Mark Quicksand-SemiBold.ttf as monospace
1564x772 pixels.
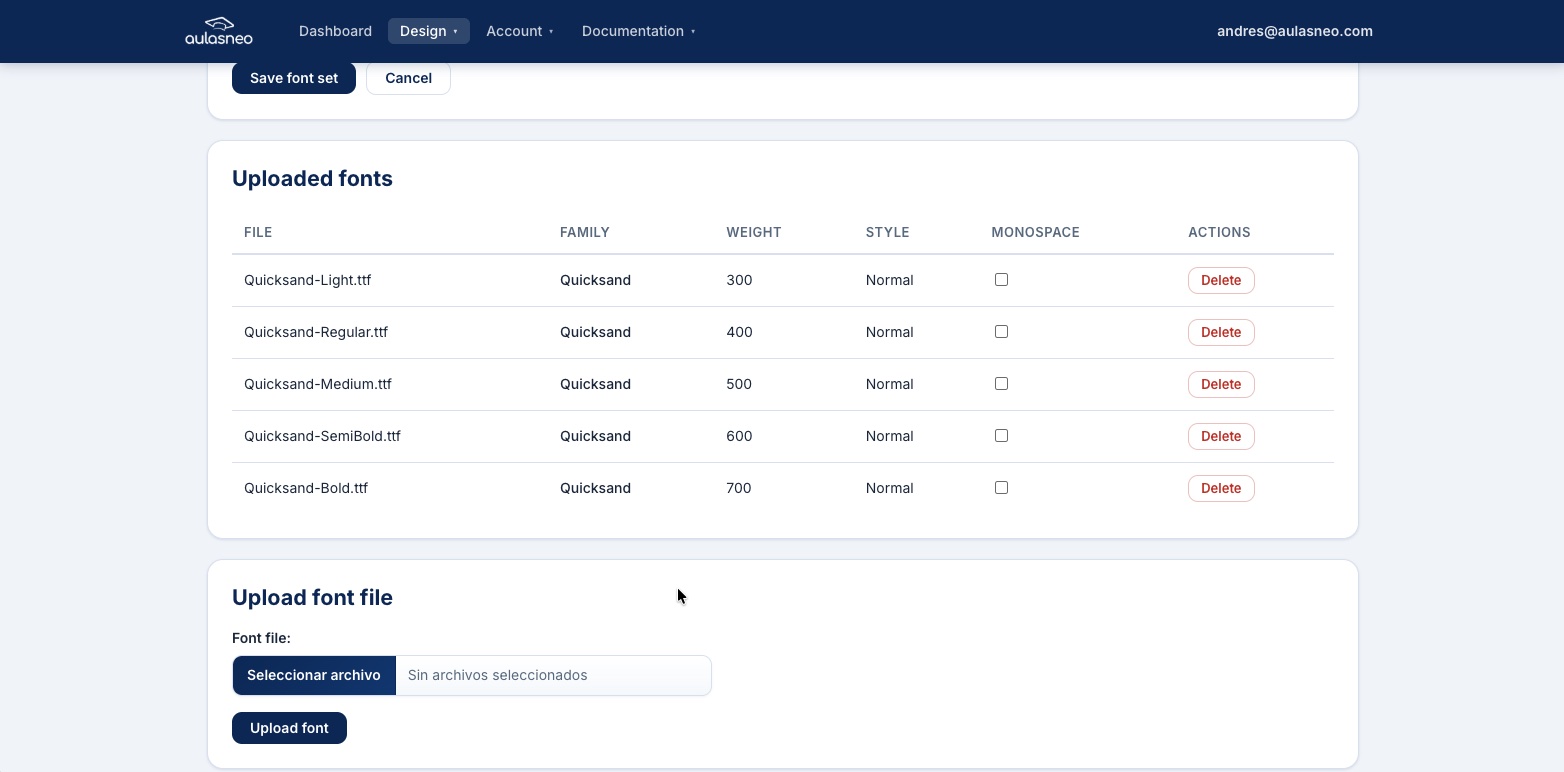[x=1001, y=436]
